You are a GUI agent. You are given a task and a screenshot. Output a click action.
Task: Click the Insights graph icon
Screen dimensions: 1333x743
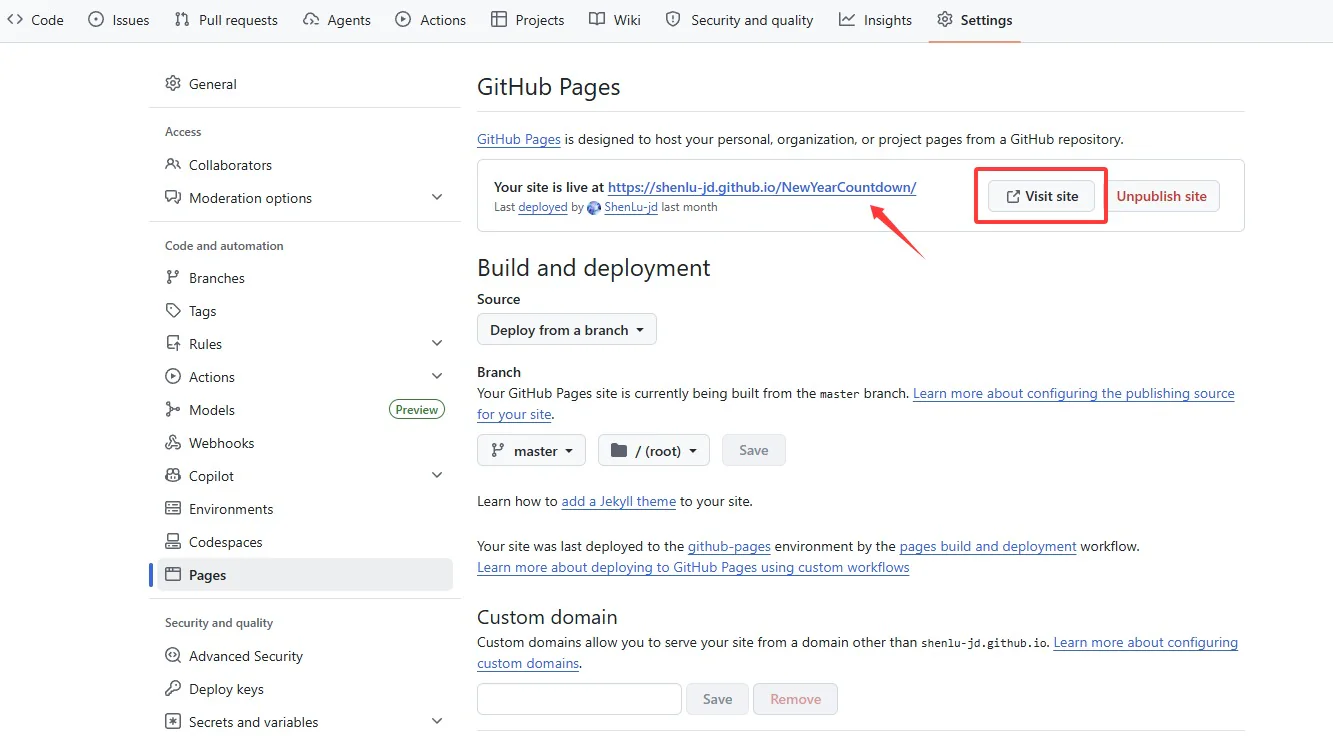point(847,20)
